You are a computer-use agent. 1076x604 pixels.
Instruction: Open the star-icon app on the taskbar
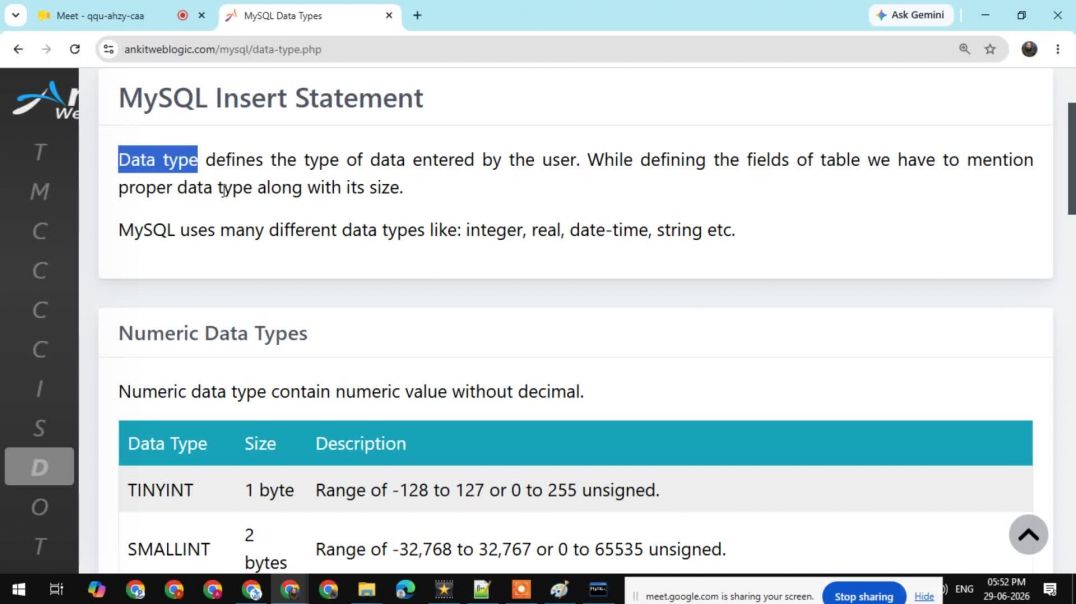click(x=444, y=589)
